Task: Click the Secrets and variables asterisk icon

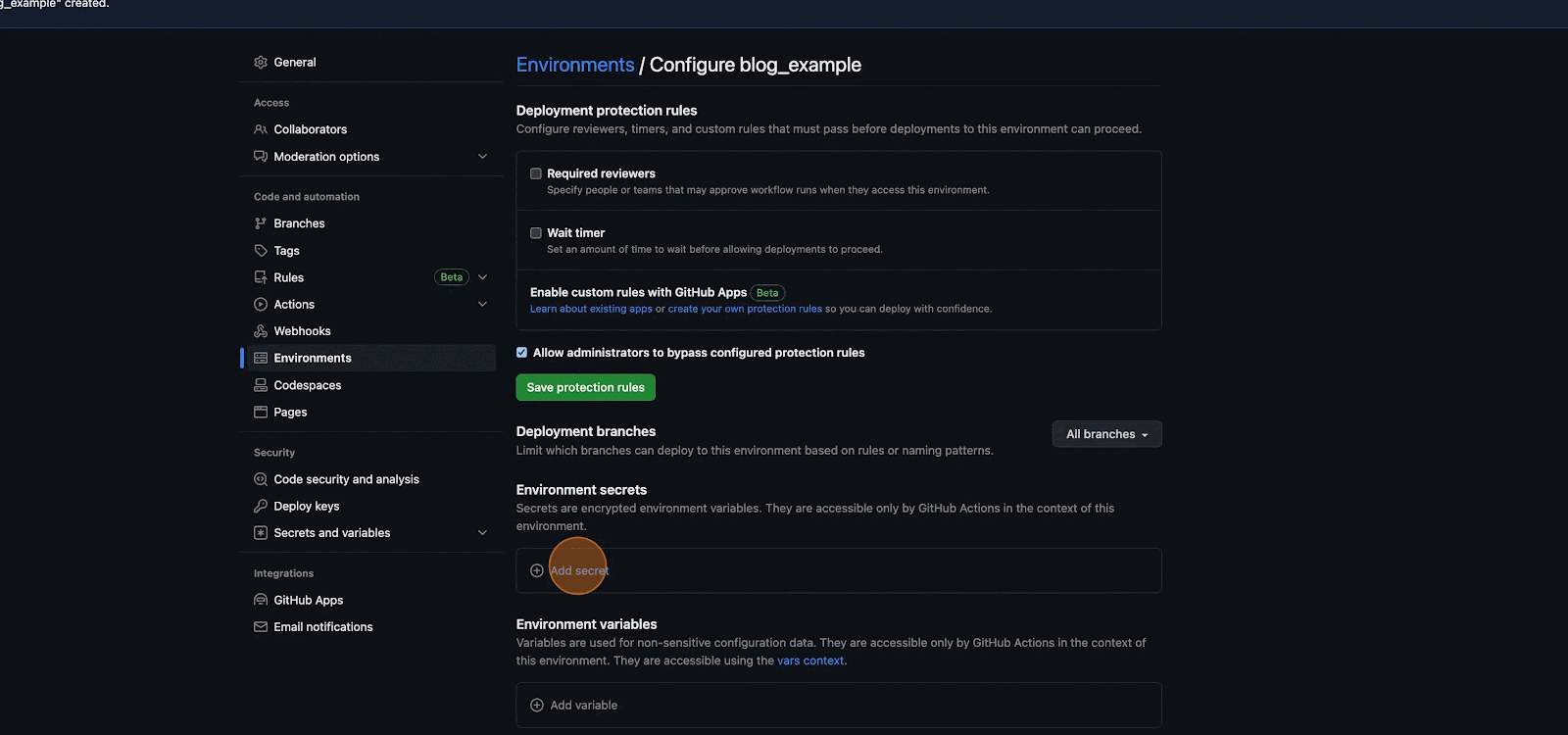Action: click(x=261, y=533)
